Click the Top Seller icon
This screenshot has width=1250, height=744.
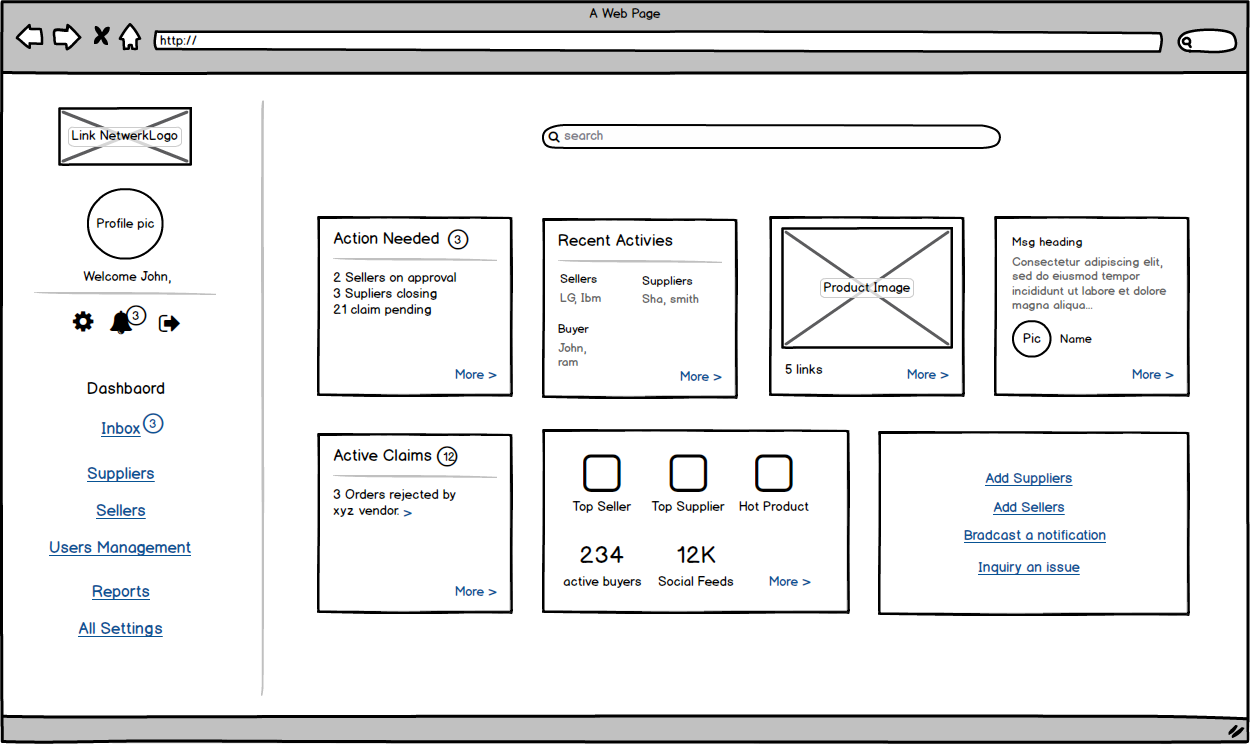tap(602, 473)
